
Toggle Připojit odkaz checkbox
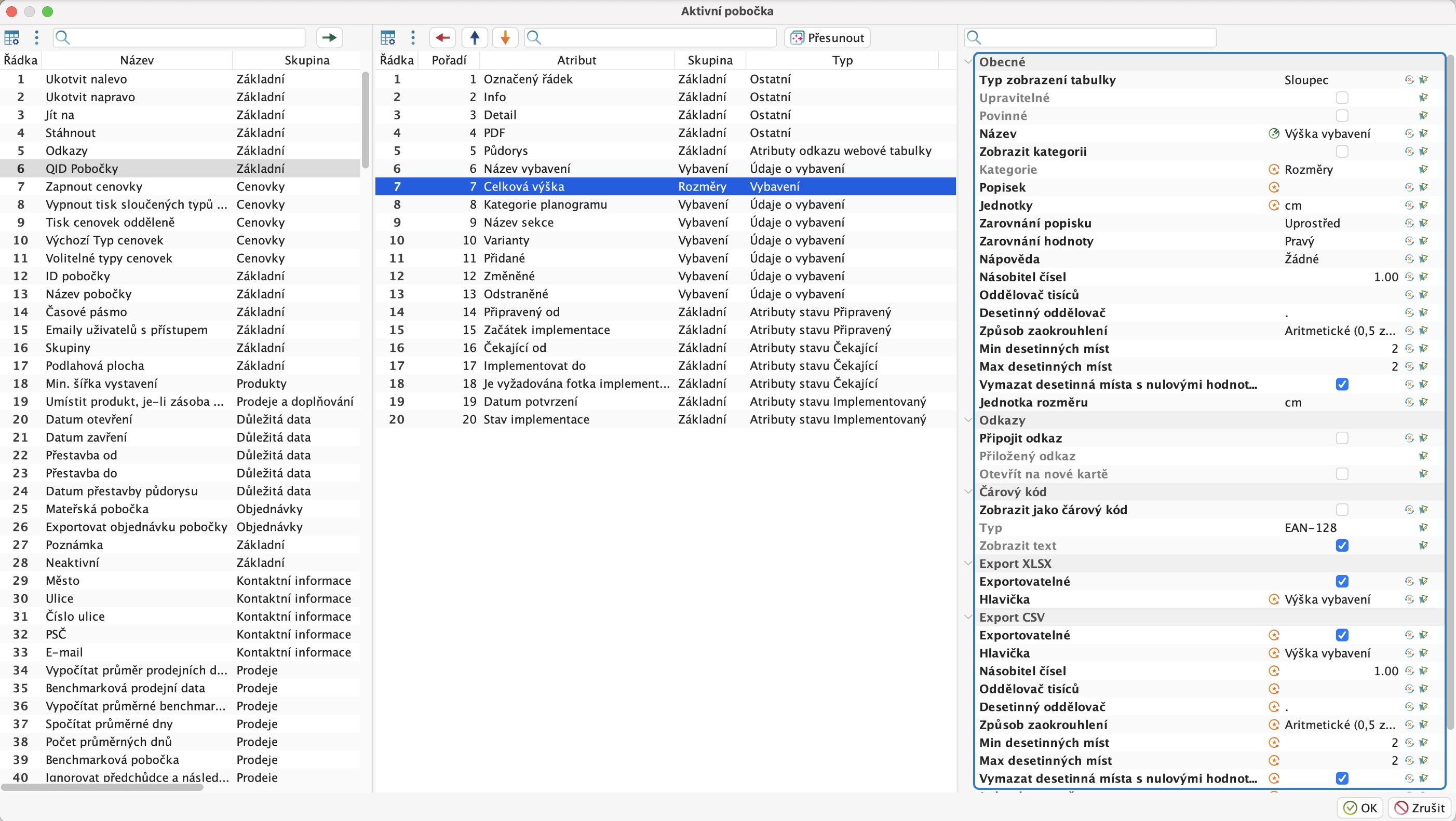[x=1342, y=438]
